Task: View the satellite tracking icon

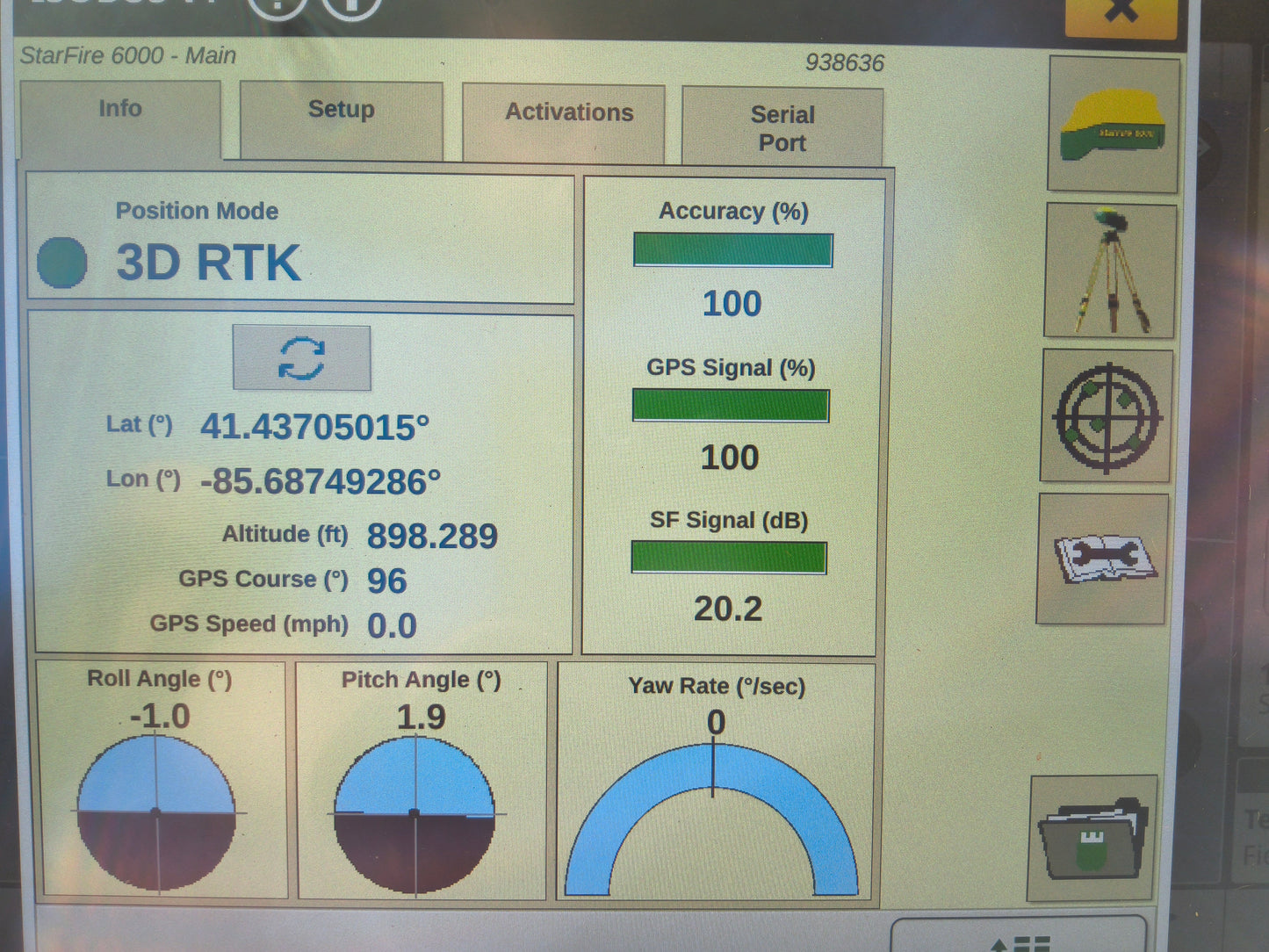Action: pyautogui.click(x=1106, y=415)
